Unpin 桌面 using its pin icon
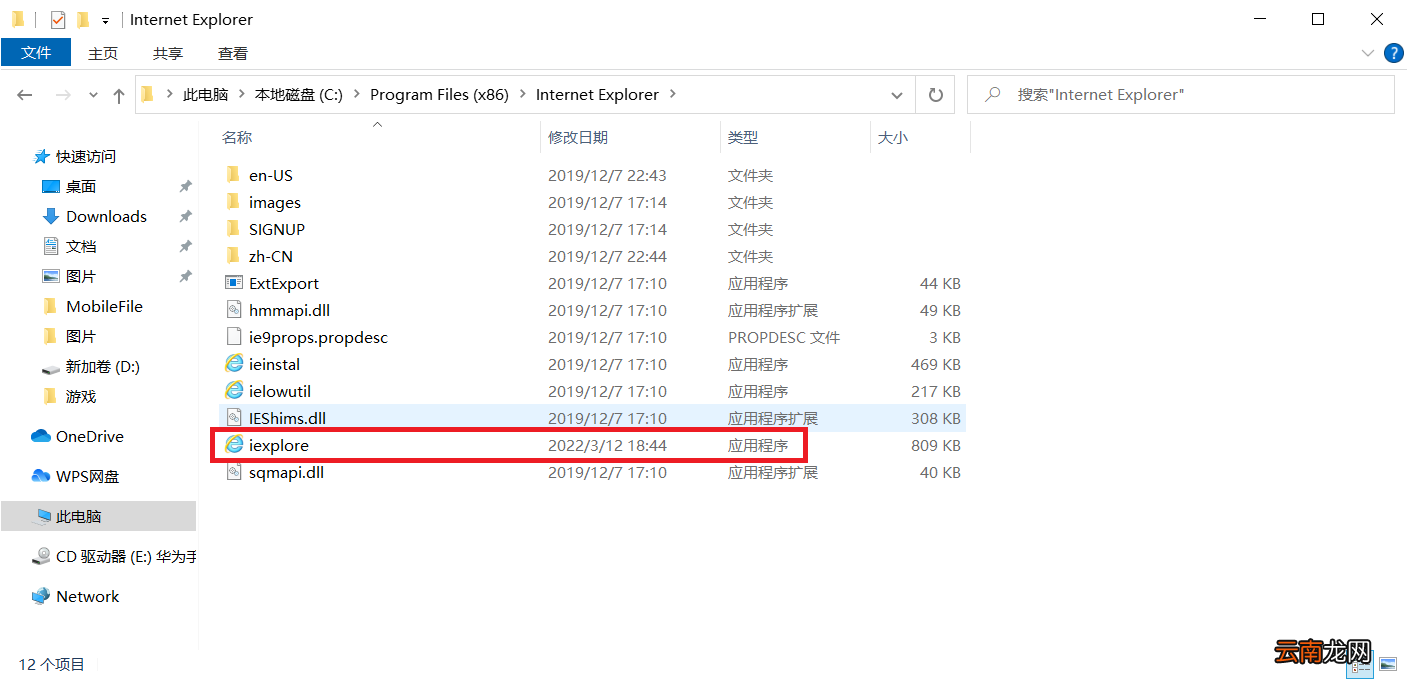 [x=185, y=186]
